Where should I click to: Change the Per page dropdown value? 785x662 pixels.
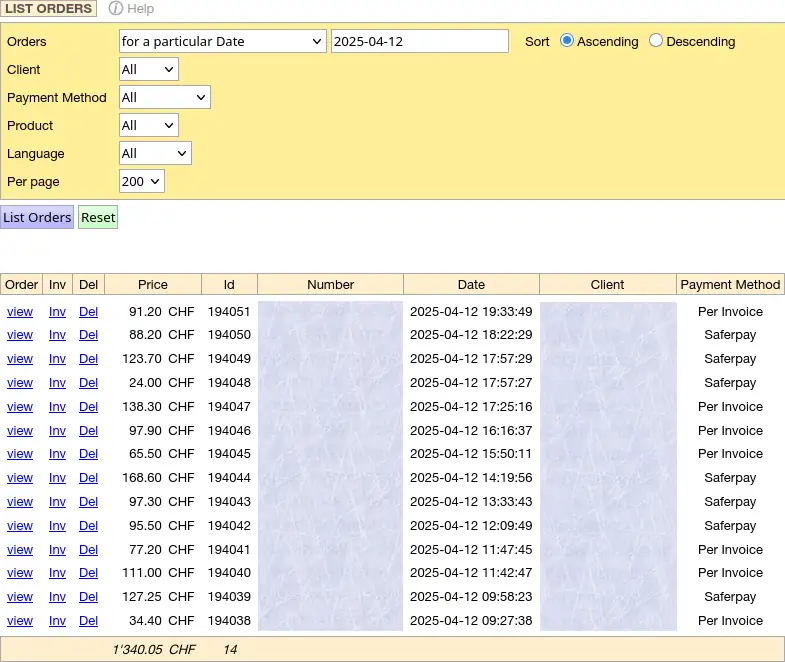[x=141, y=181]
